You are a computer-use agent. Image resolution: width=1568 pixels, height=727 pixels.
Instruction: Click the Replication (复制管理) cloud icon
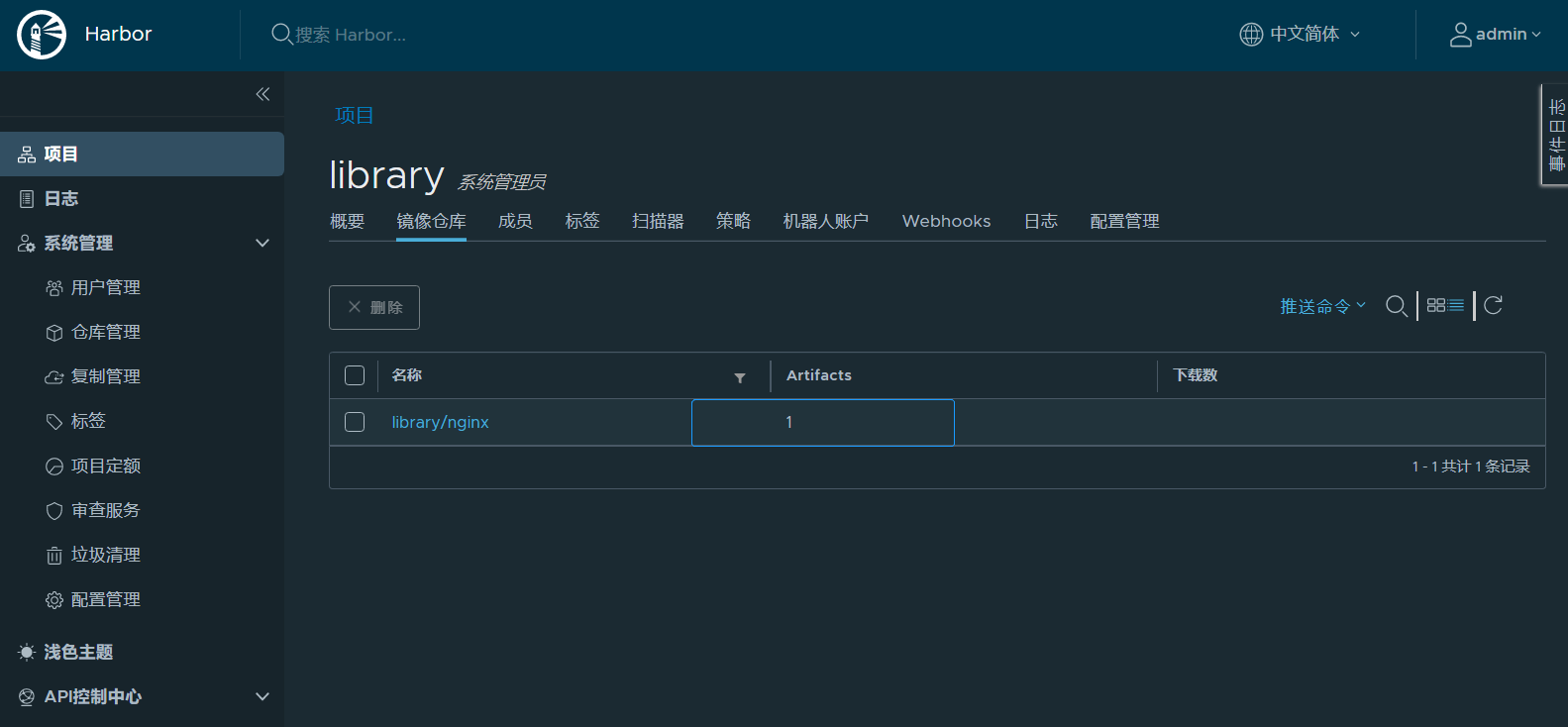point(54,377)
